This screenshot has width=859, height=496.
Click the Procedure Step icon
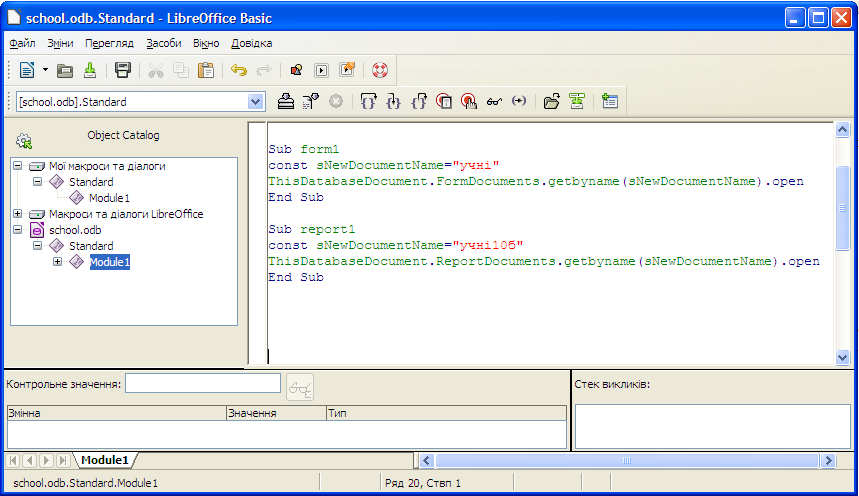coord(369,101)
